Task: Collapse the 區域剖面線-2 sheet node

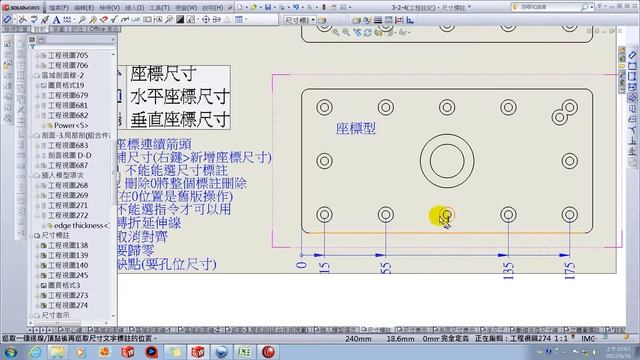Action: click(31, 76)
